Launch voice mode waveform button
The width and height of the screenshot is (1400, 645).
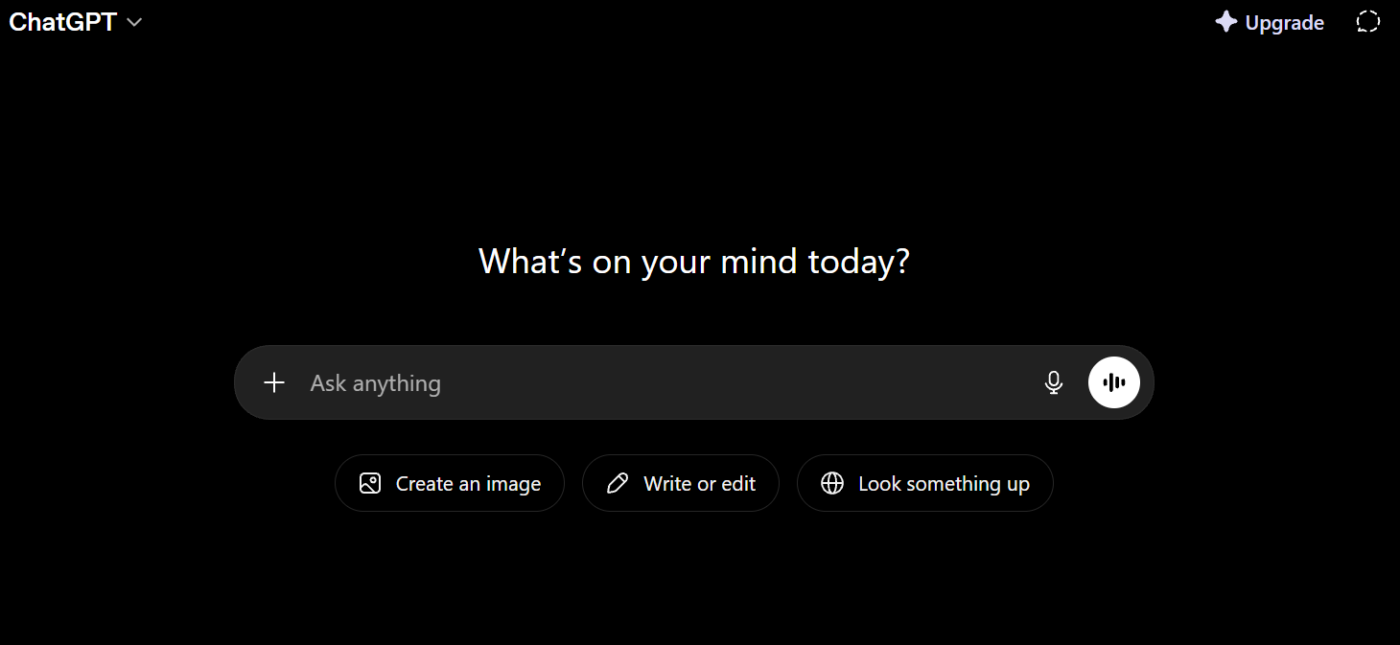1114,383
